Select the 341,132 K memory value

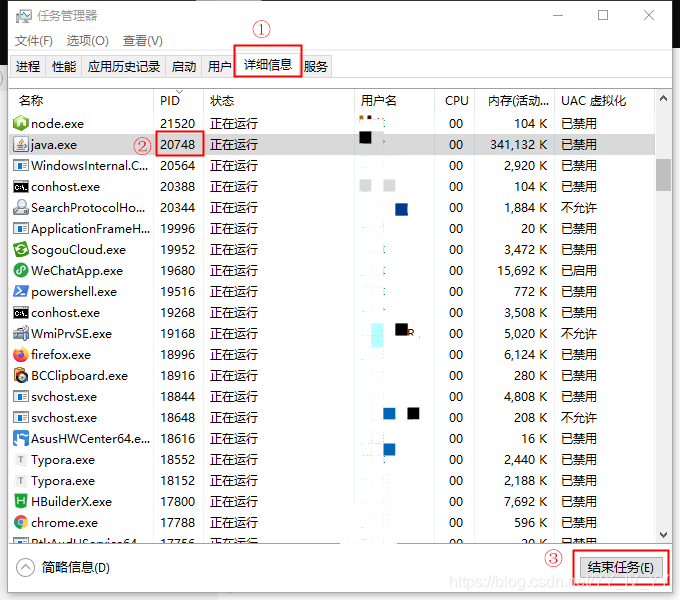coord(519,144)
